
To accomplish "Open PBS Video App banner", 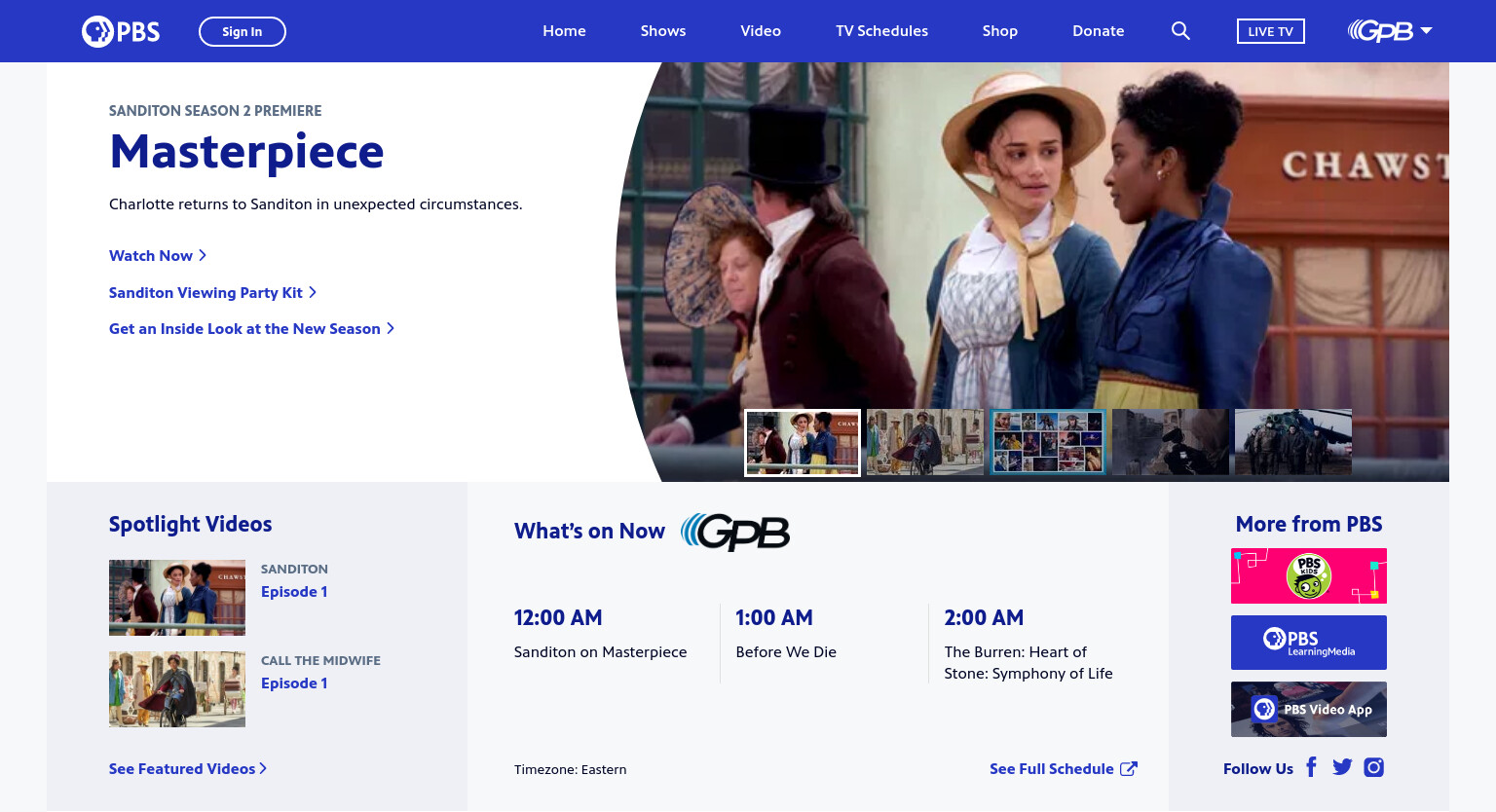I will (x=1309, y=710).
